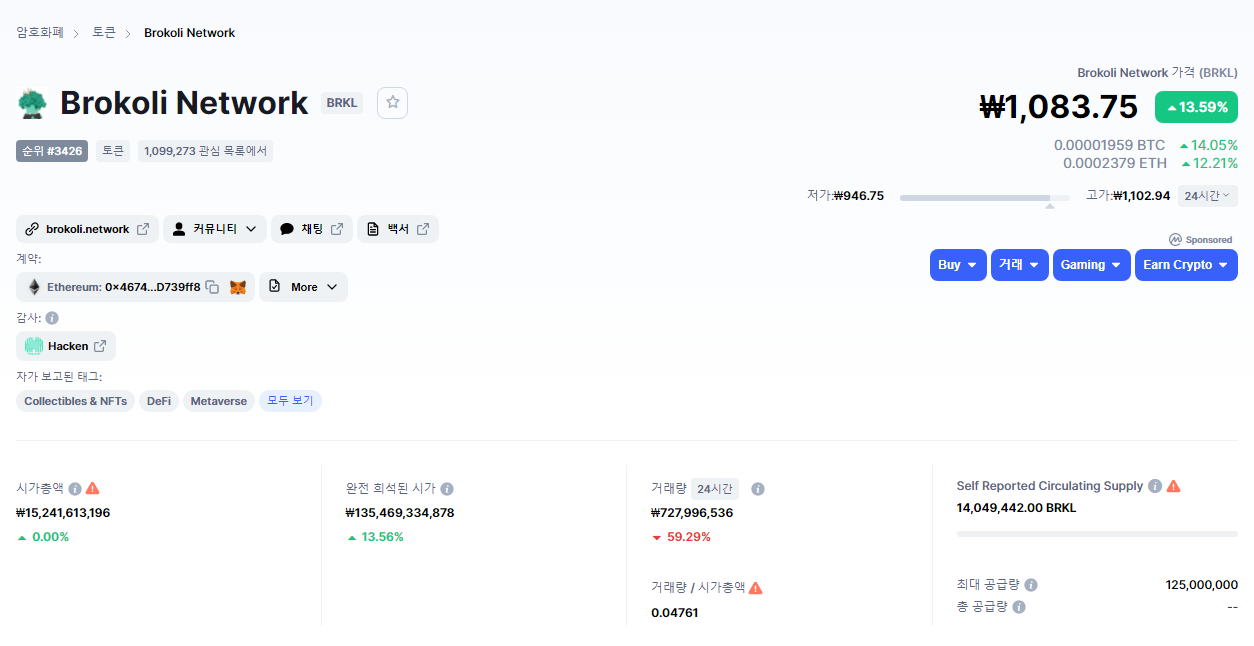Open the Hacken audit link

66,346
